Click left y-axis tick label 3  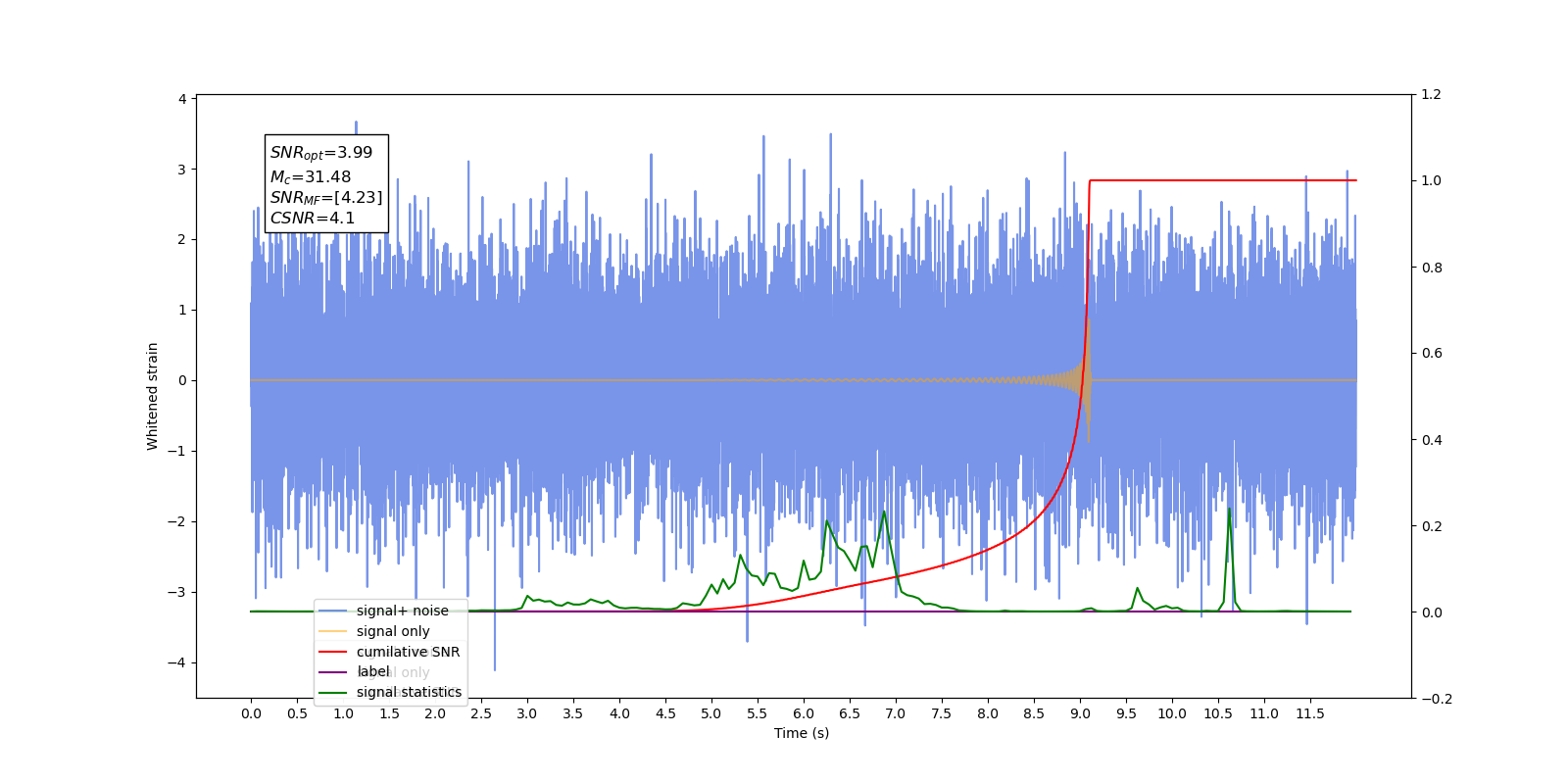(x=182, y=170)
